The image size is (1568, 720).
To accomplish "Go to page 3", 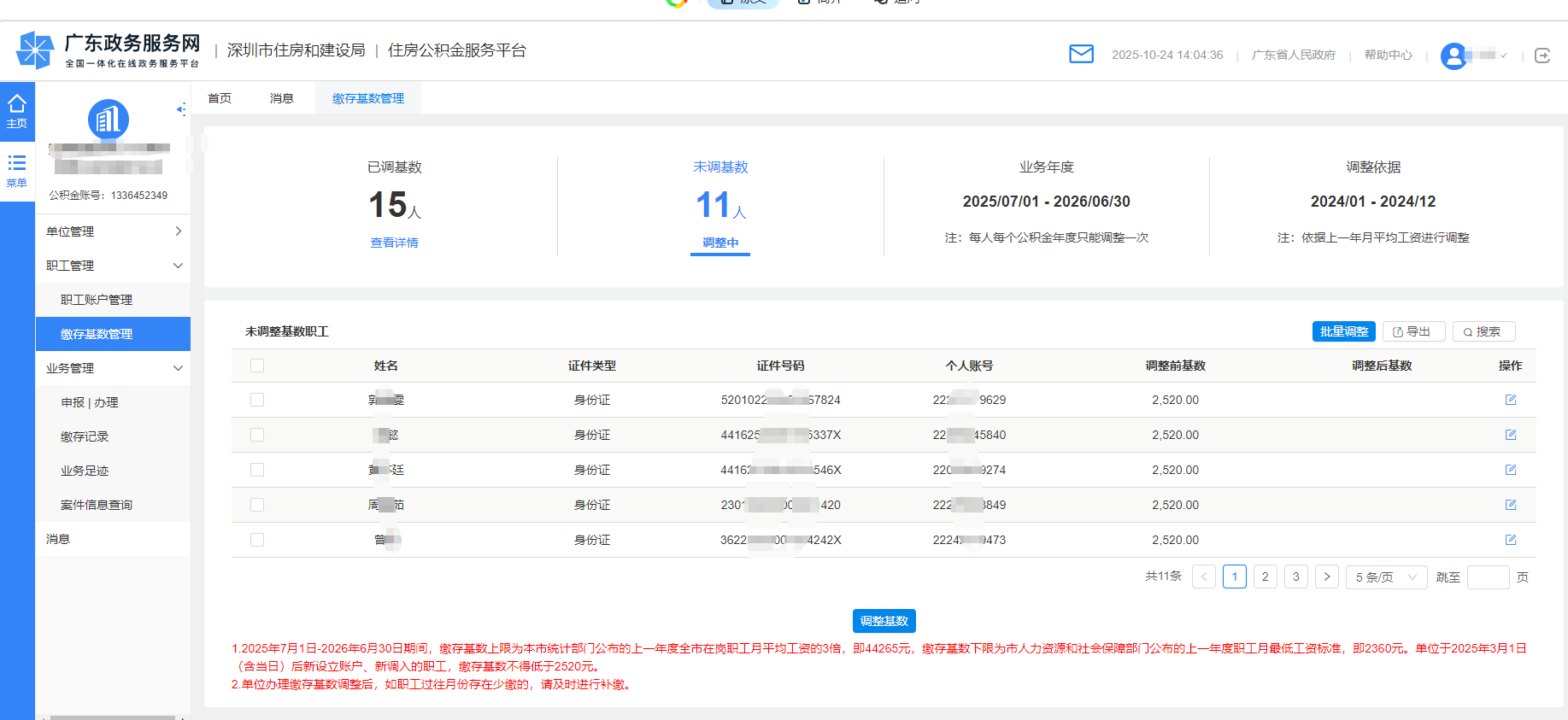I will point(1296,577).
